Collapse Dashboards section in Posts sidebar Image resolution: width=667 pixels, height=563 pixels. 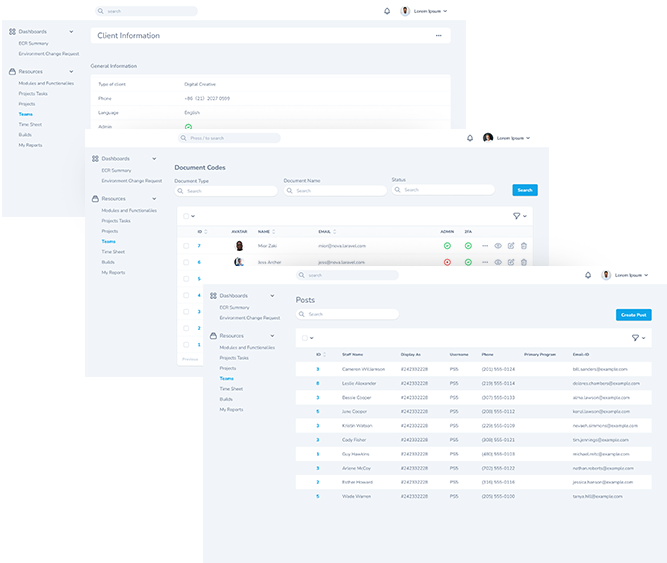click(x=272, y=296)
